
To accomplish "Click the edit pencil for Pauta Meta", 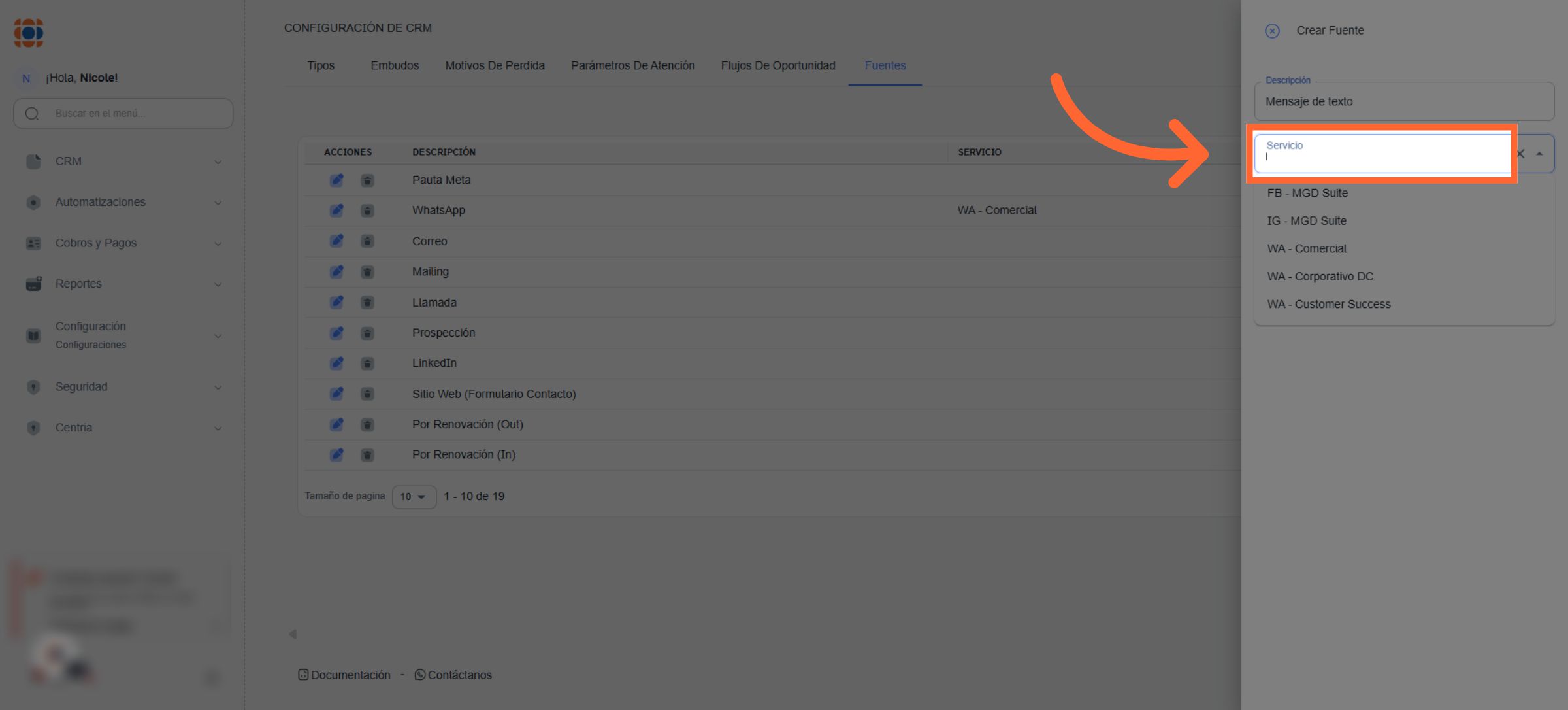I will (336, 180).
